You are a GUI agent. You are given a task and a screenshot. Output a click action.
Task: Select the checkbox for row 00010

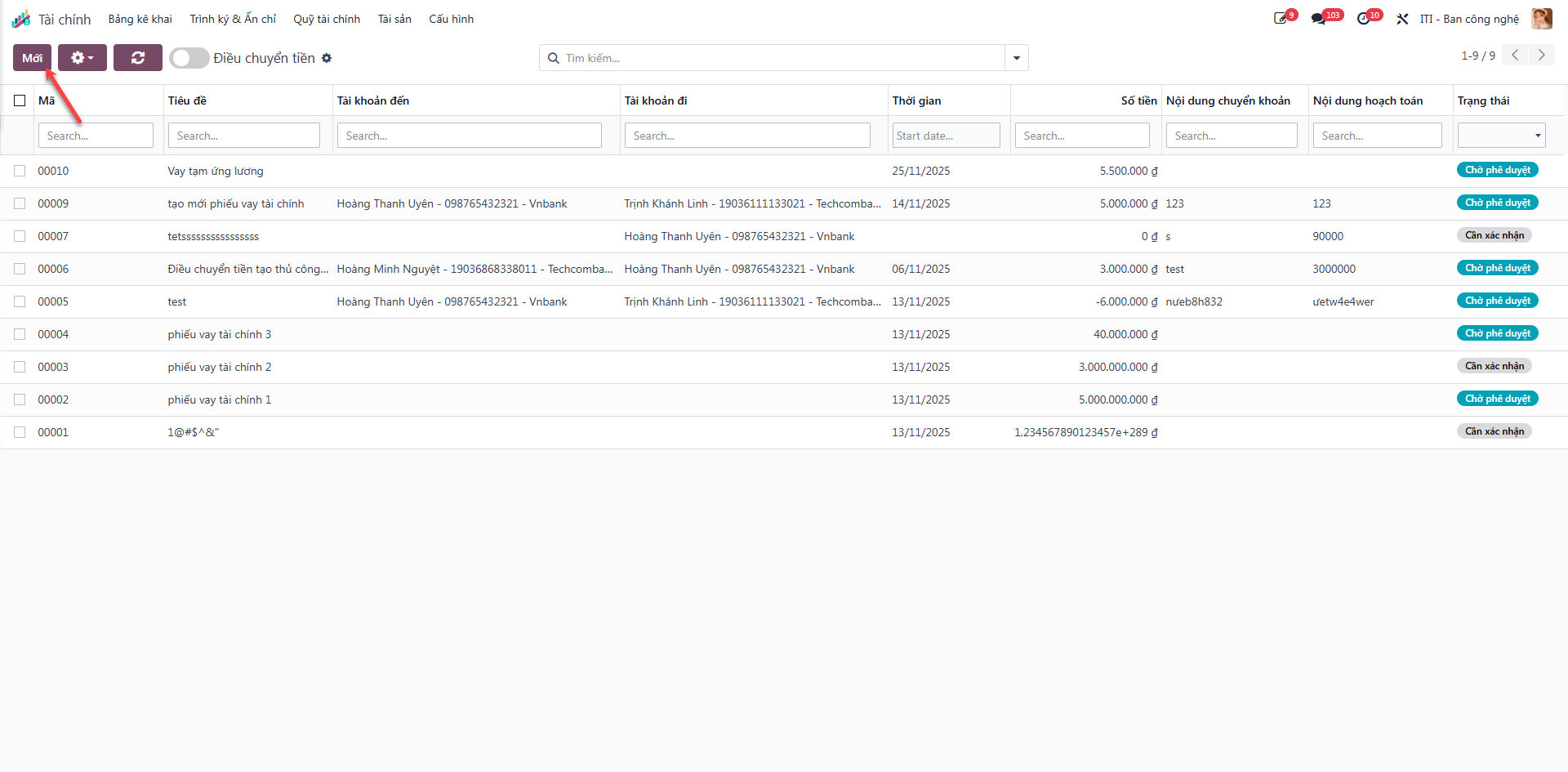20,171
